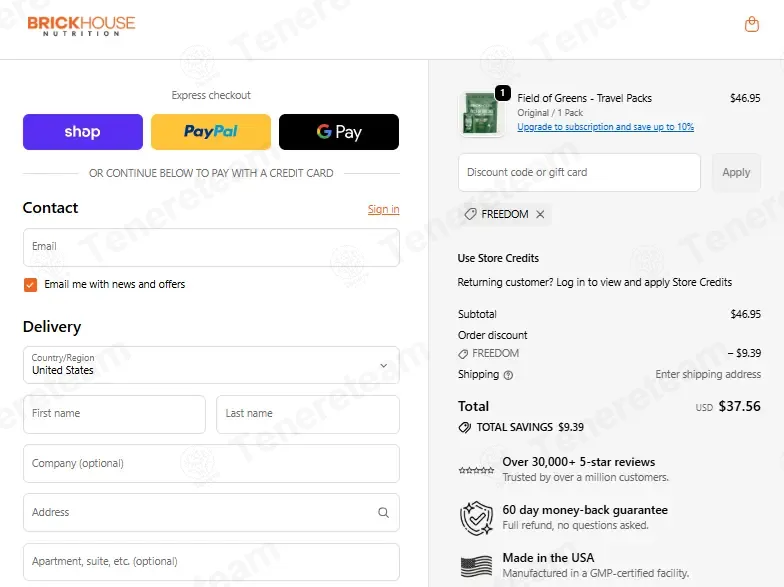784x587 pixels.
Task: Click the shipping help question mark icon
Action: (508, 375)
